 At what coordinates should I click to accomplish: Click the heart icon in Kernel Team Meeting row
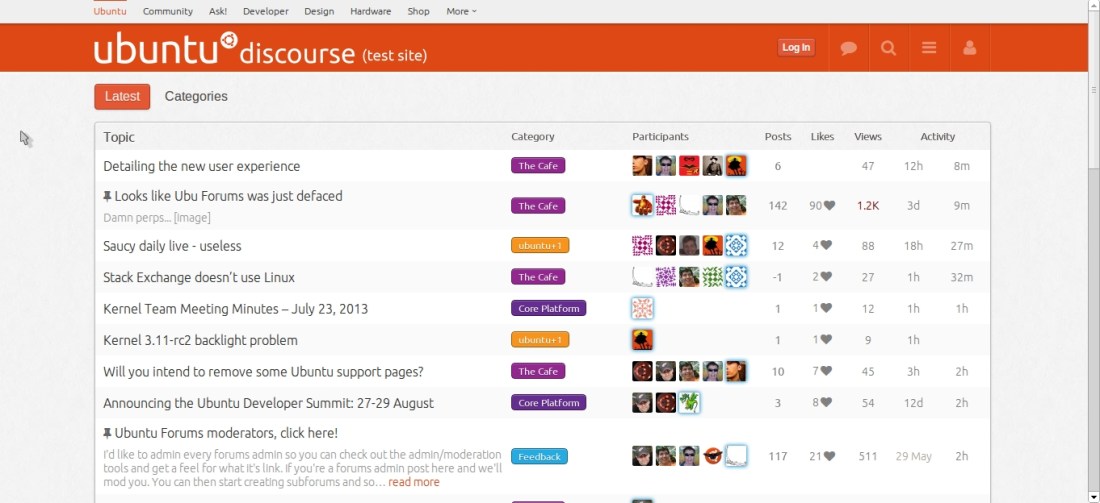click(x=826, y=308)
